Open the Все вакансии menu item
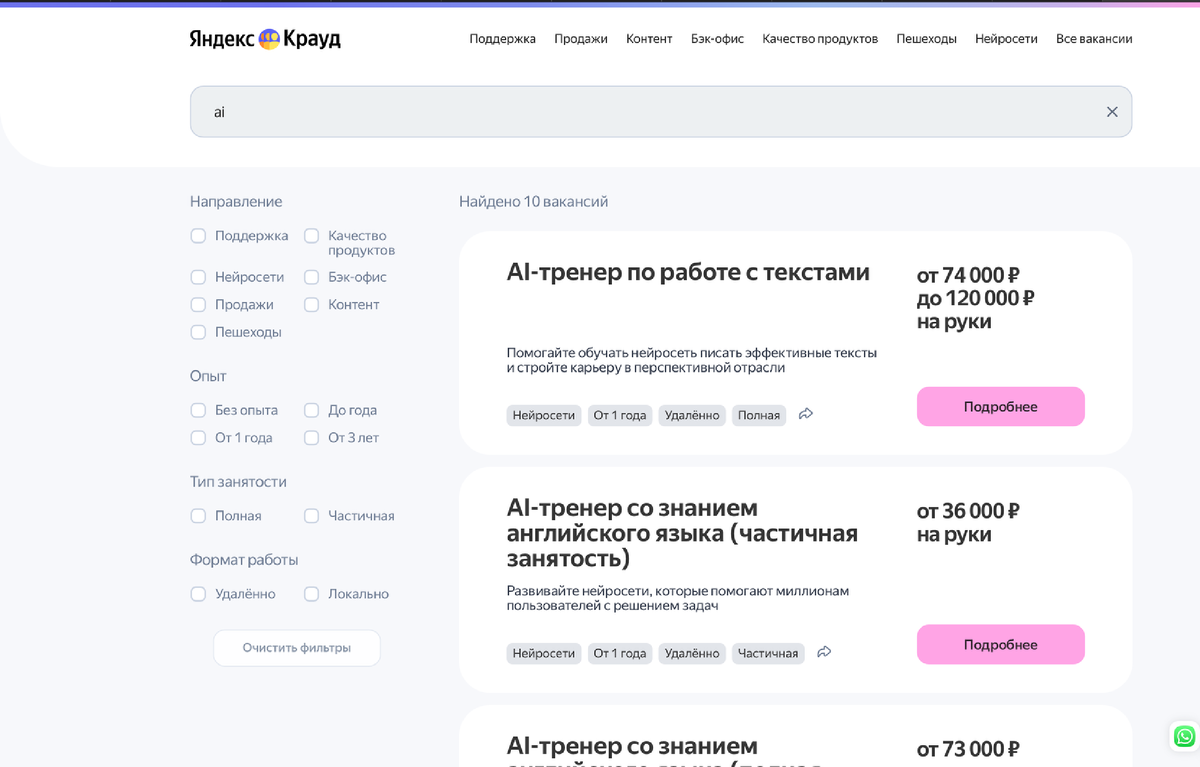The width and height of the screenshot is (1200, 767). (x=1094, y=38)
